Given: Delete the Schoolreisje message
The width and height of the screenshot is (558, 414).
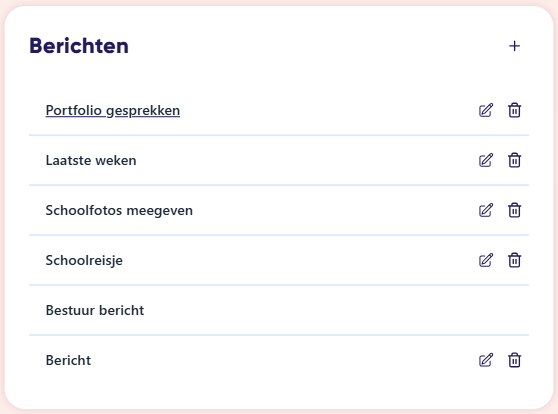Looking at the screenshot, I should (x=514, y=260).
